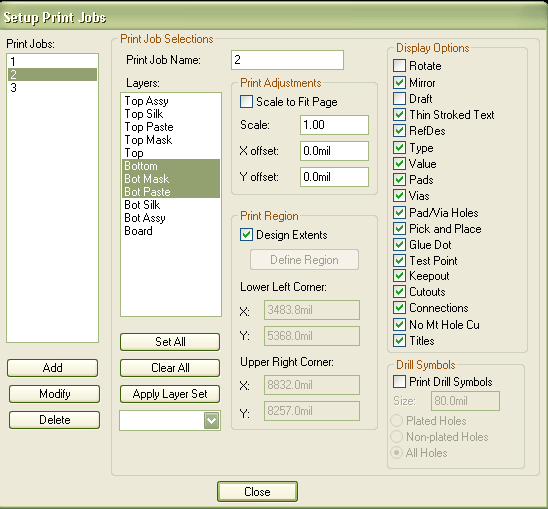The image size is (548, 509).
Task: Select the Bot Assy layer
Action: click(171, 217)
